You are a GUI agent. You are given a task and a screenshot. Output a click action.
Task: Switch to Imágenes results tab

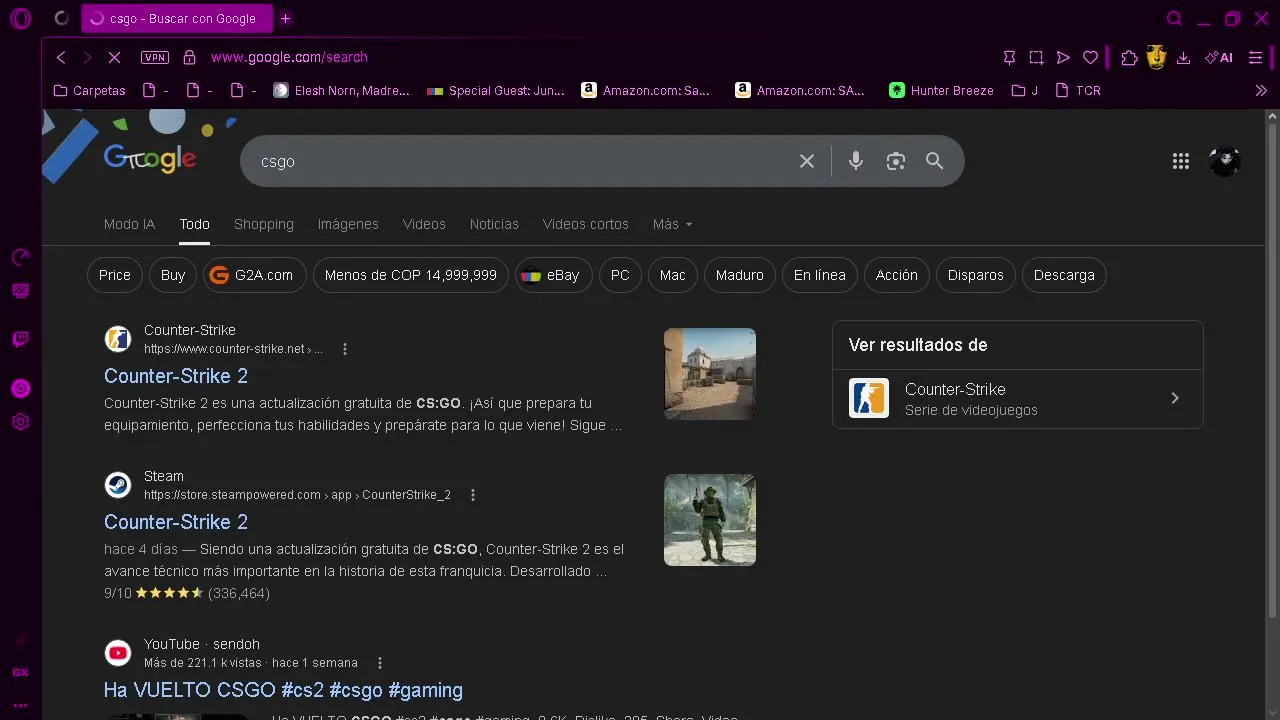[x=348, y=224]
